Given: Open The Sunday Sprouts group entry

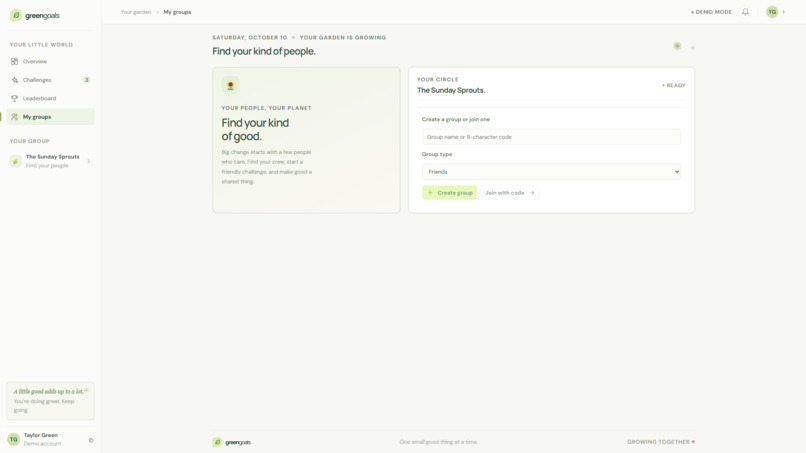Looking at the screenshot, I should click(x=50, y=161).
